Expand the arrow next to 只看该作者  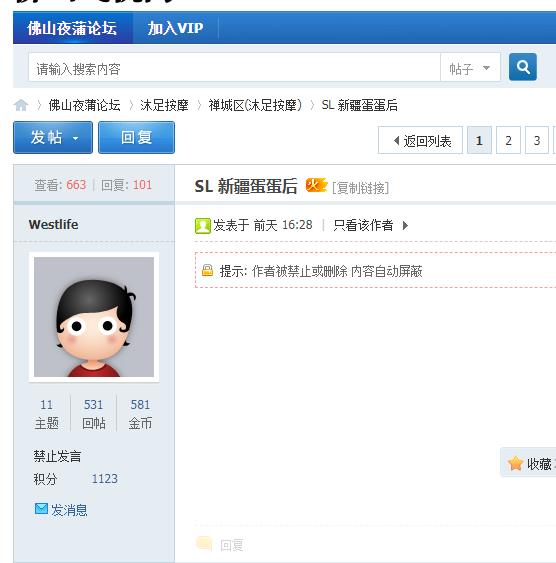(405, 225)
